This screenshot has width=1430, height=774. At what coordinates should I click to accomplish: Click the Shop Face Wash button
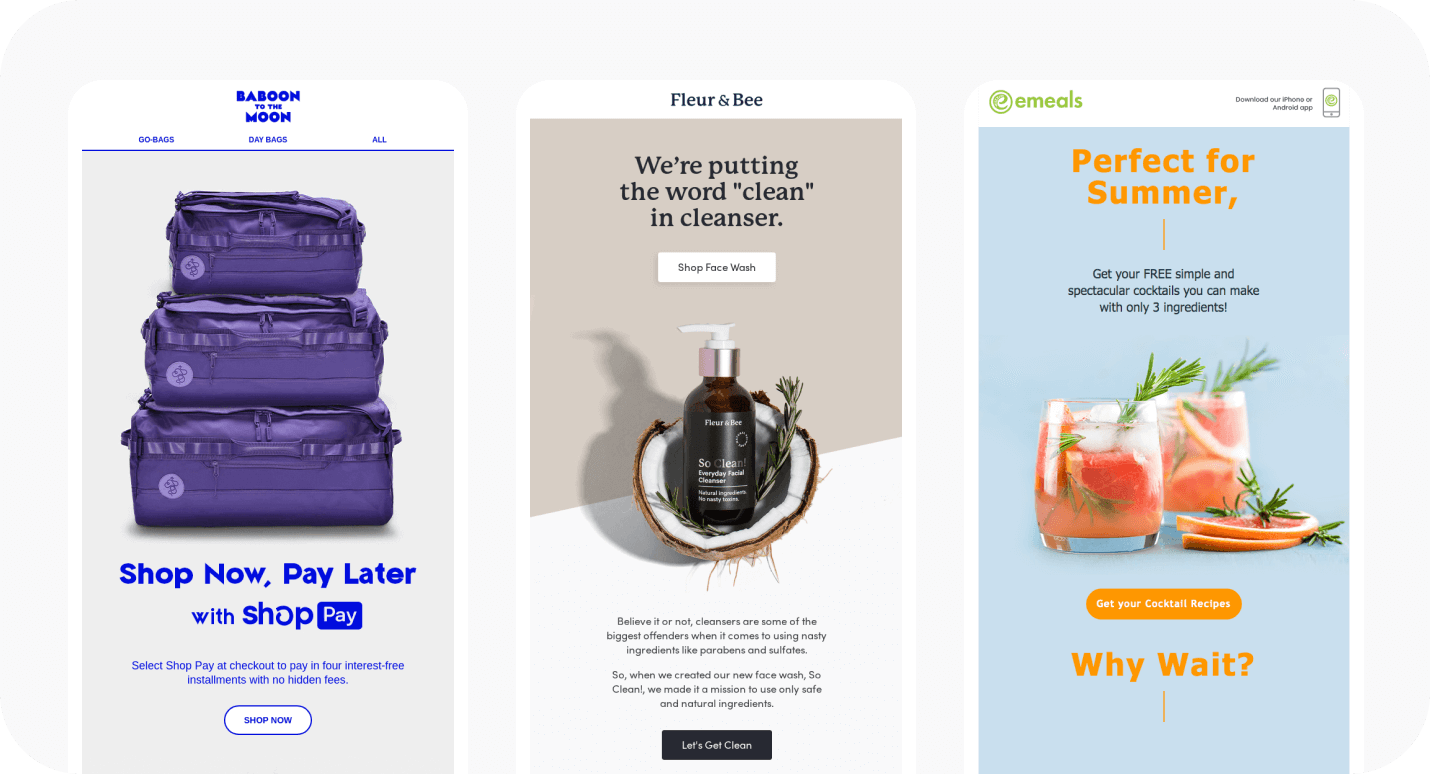[x=716, y=267]
